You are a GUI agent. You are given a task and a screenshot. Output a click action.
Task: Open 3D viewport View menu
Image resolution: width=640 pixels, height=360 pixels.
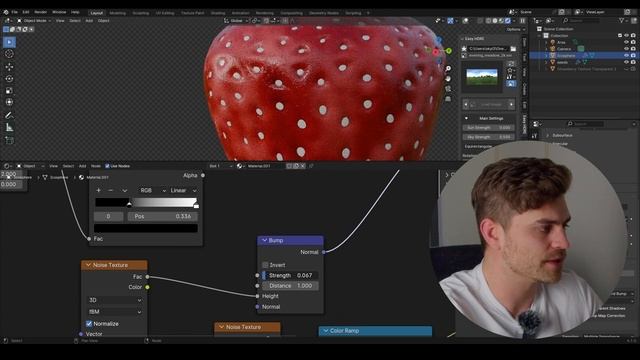60,20
